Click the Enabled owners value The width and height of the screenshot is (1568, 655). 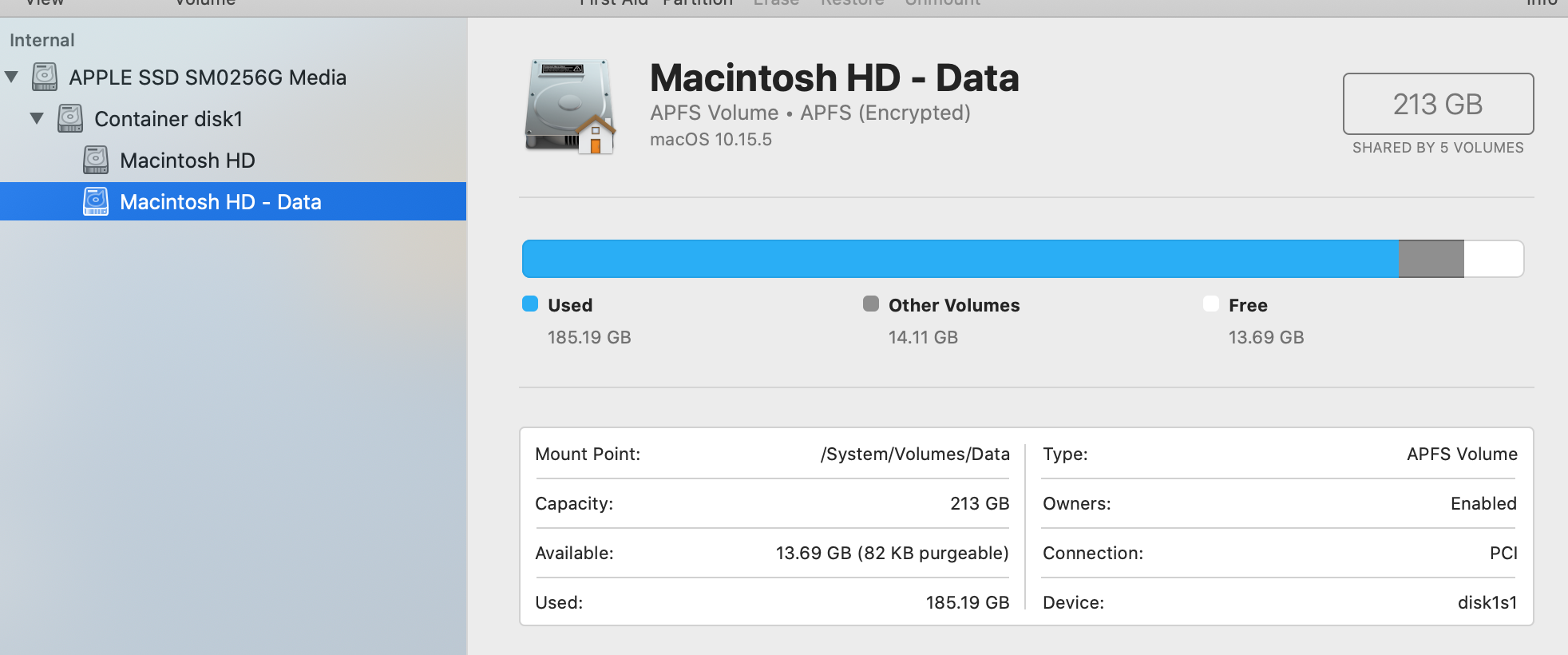[x=1483, y=503]
